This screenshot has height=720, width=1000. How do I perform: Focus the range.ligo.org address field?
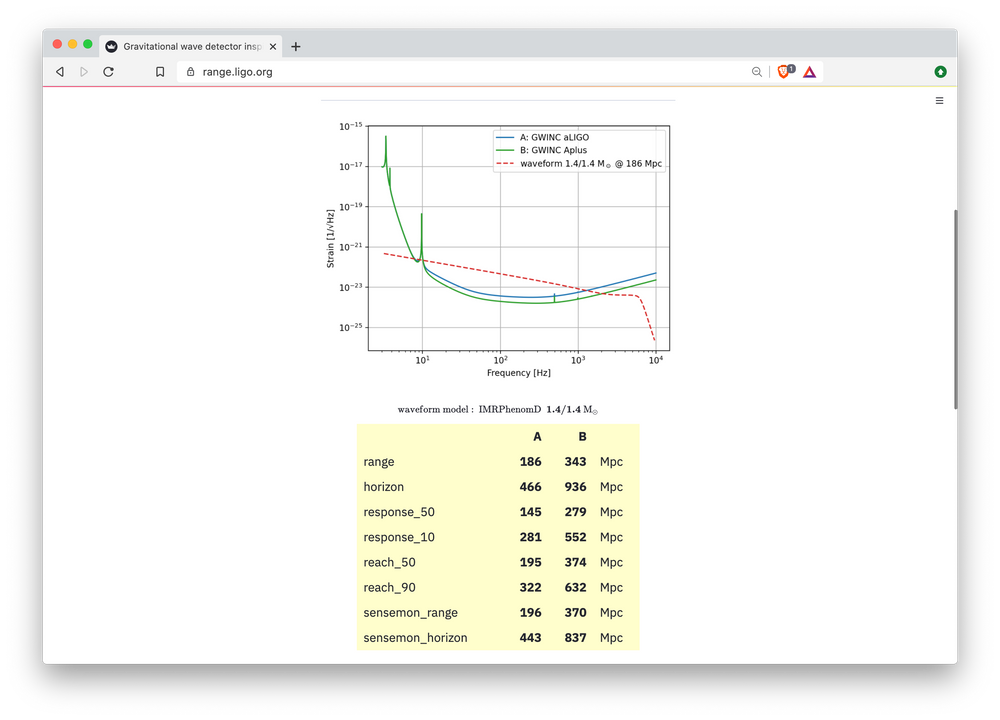(466, 72)
